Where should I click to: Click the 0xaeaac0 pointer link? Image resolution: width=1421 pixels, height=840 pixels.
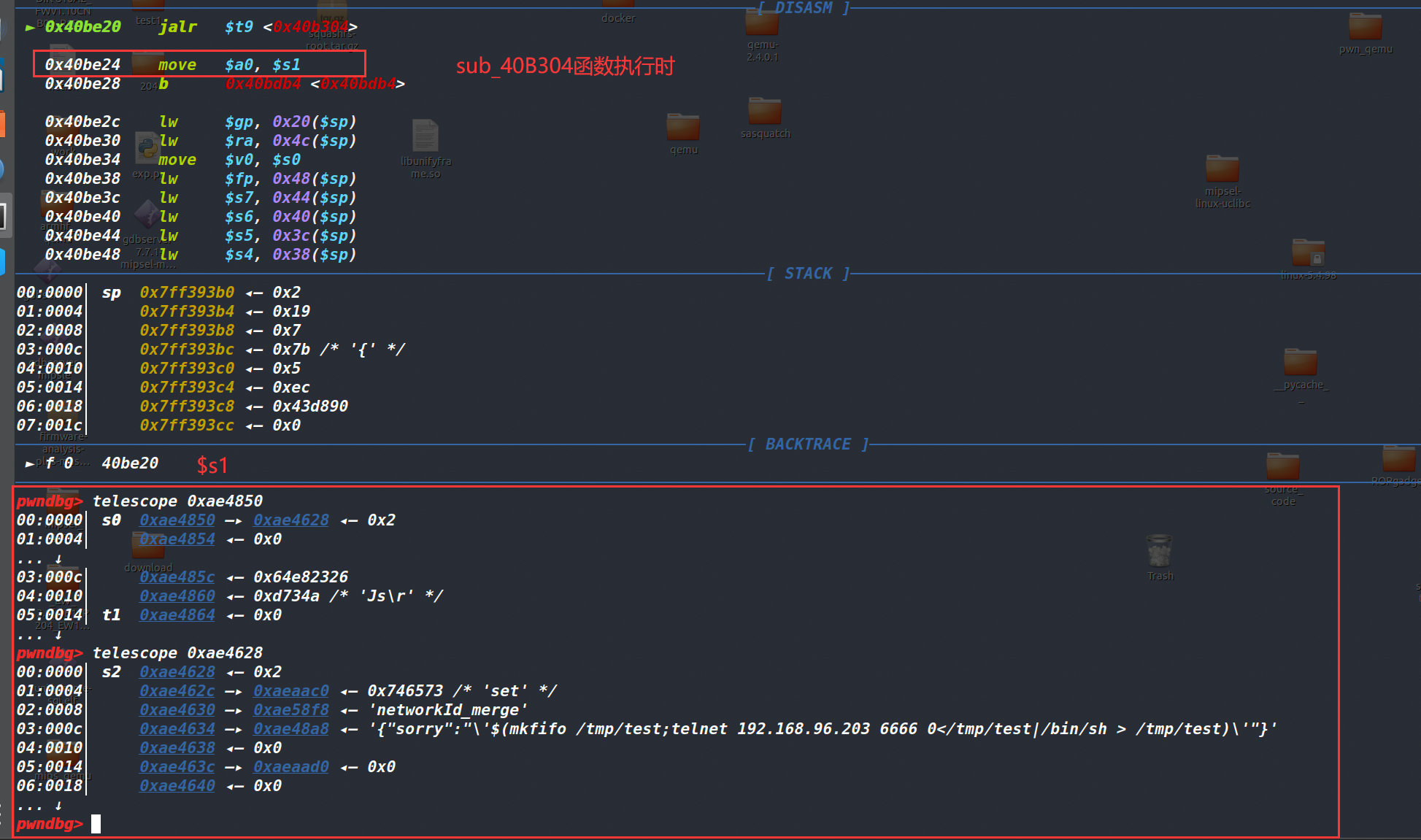[291, 691]
